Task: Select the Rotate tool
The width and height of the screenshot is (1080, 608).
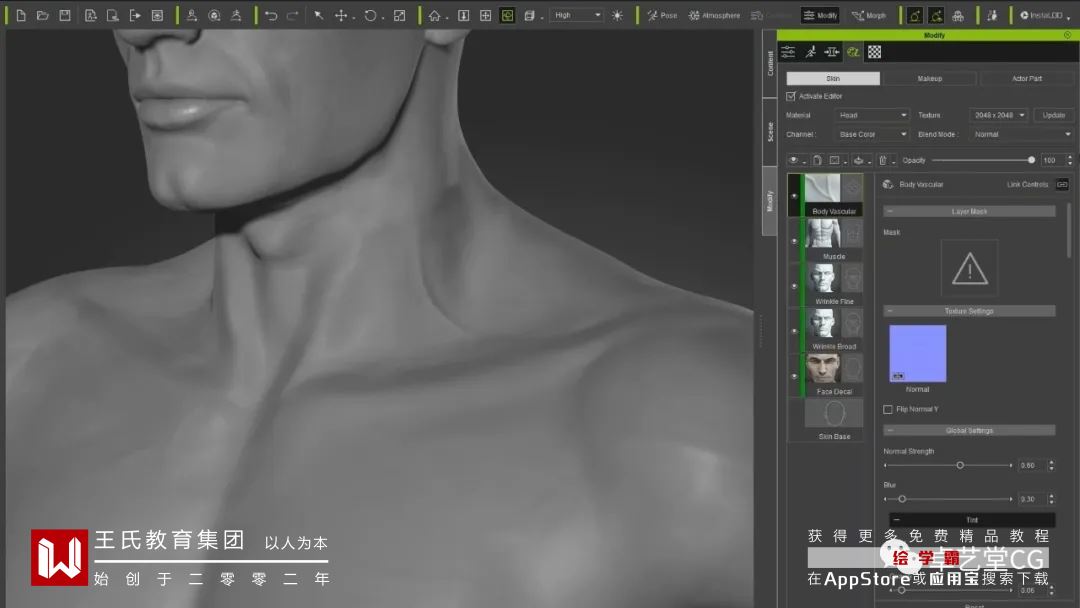Action: tap(371, 15)
